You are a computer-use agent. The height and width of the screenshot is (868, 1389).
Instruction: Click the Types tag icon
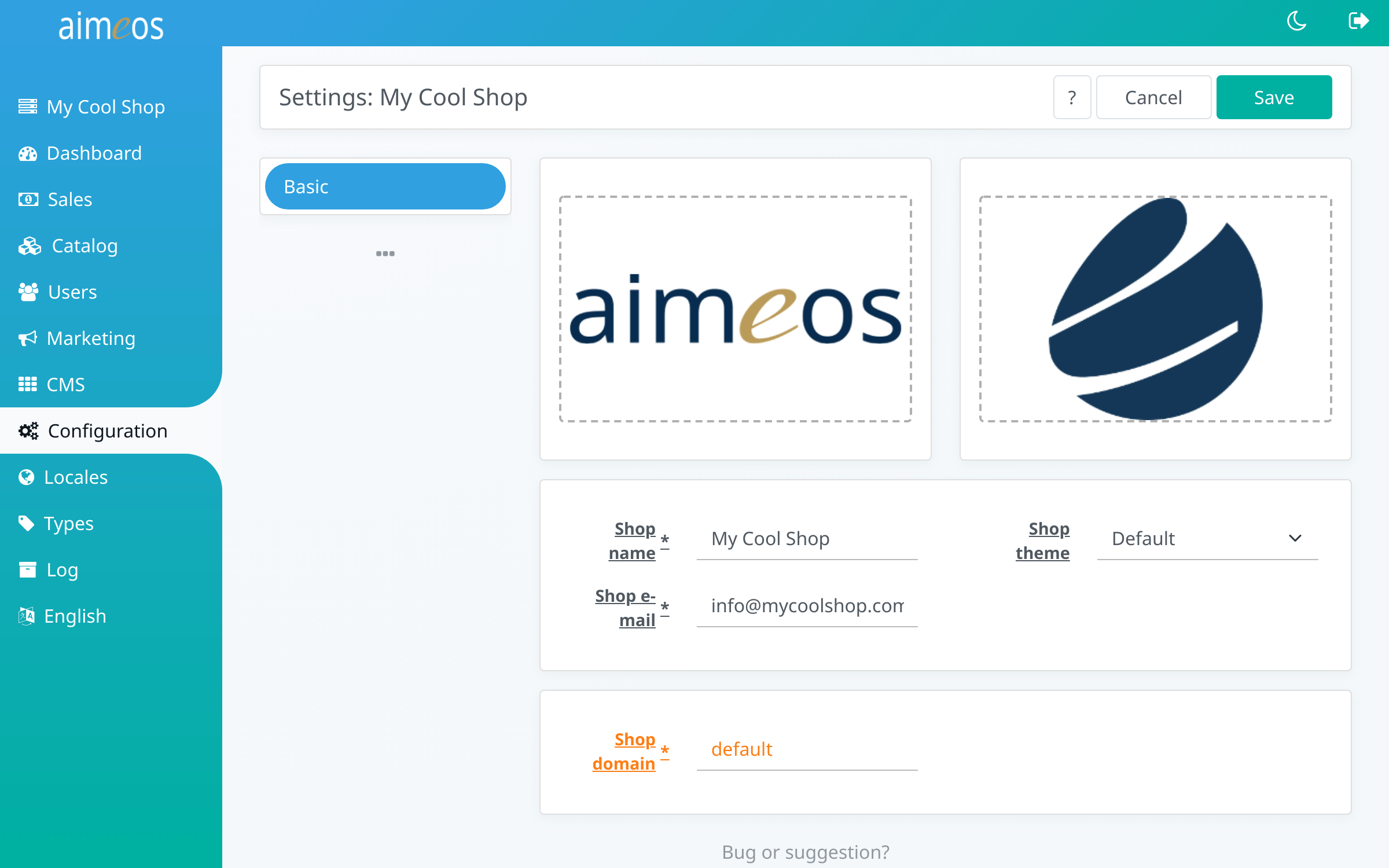coord(27,523)
